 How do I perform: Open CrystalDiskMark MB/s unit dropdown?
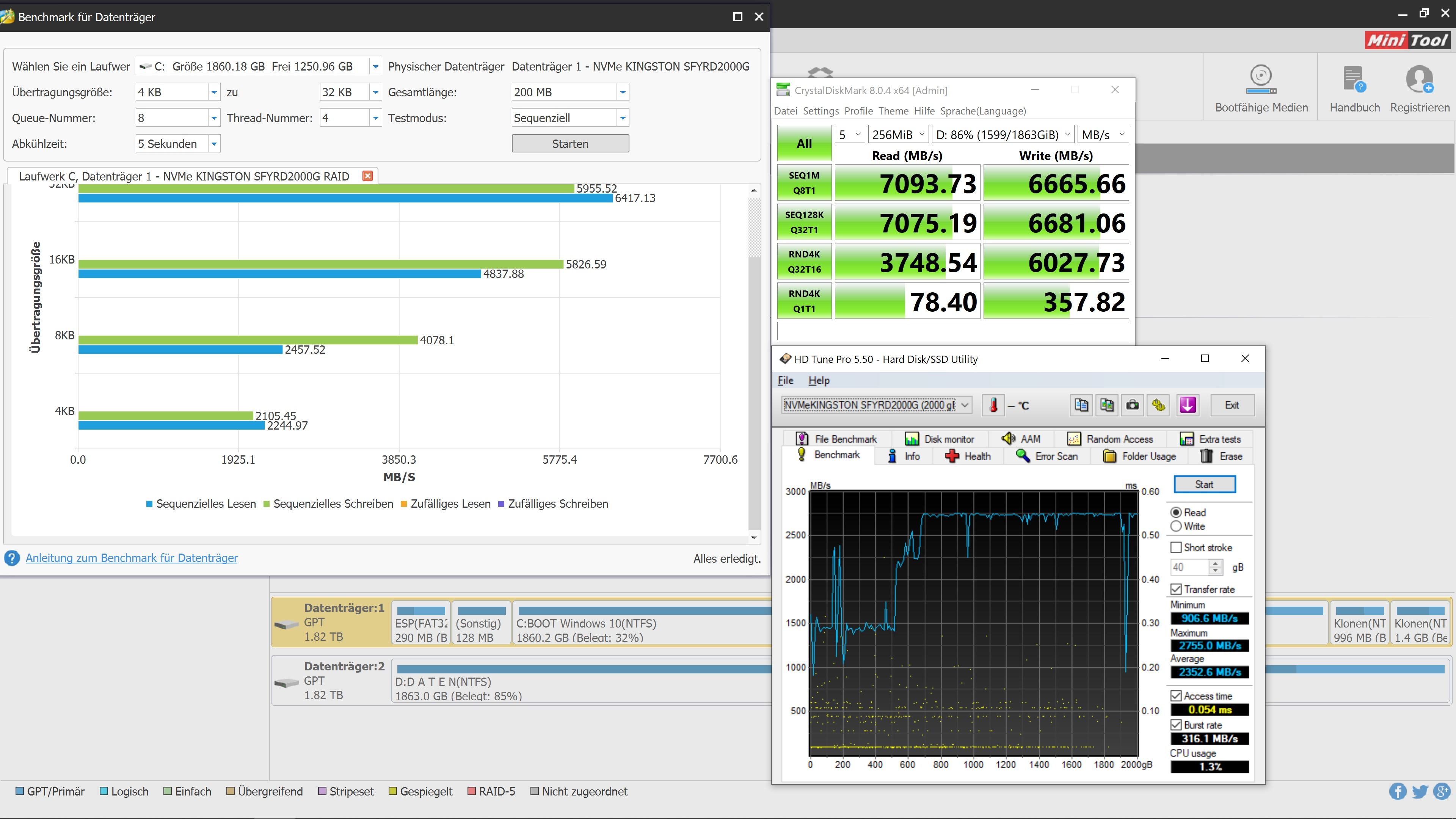point(1103,135)
